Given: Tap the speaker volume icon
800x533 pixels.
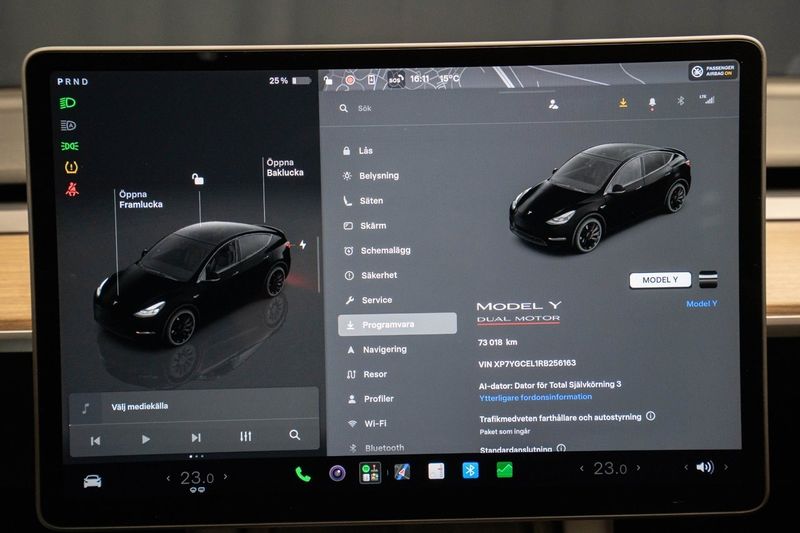Looking at the screenshot, I should [705, 467].
